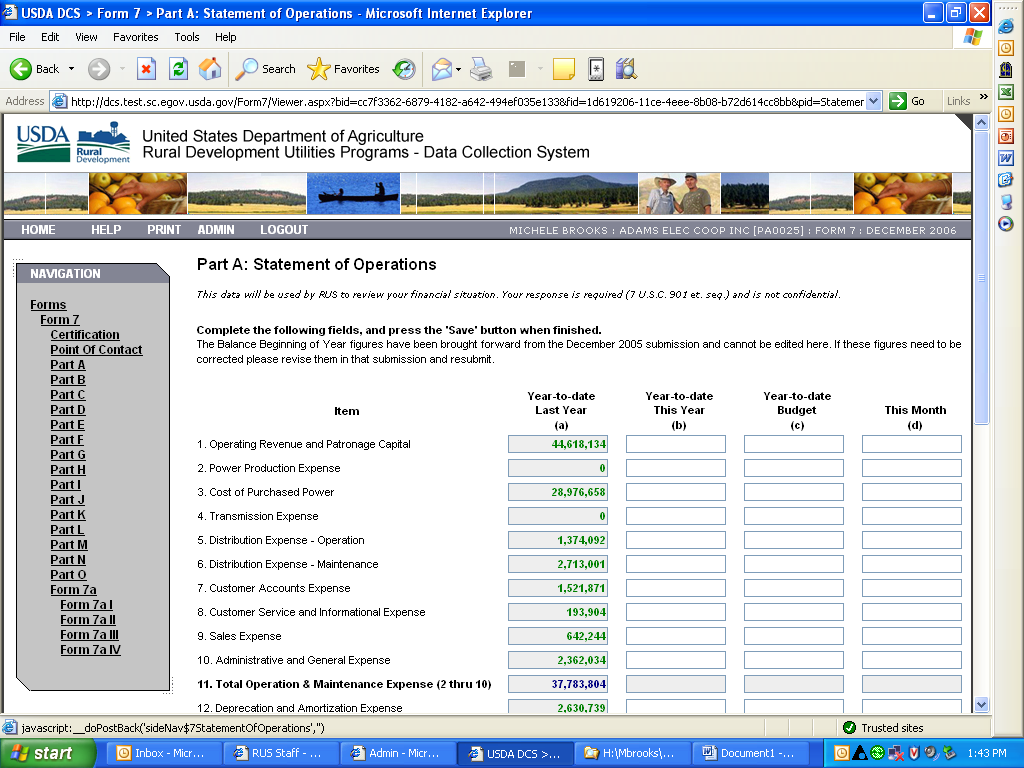The height and width of the screenshot is (768, 1024).
Task: Open the Back button history dropdown arrow
Action: pyautogui.click(x=71, y=69)
